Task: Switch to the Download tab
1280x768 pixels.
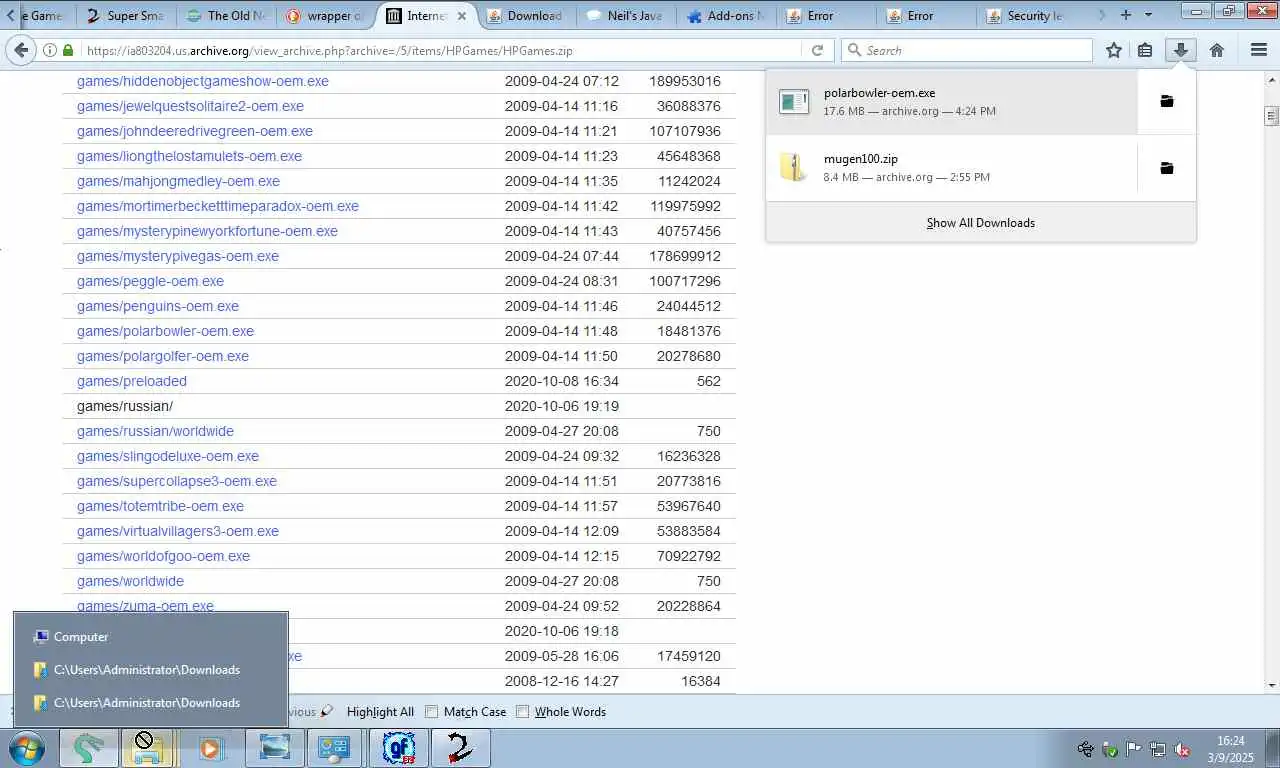Action: pos(527,16)
